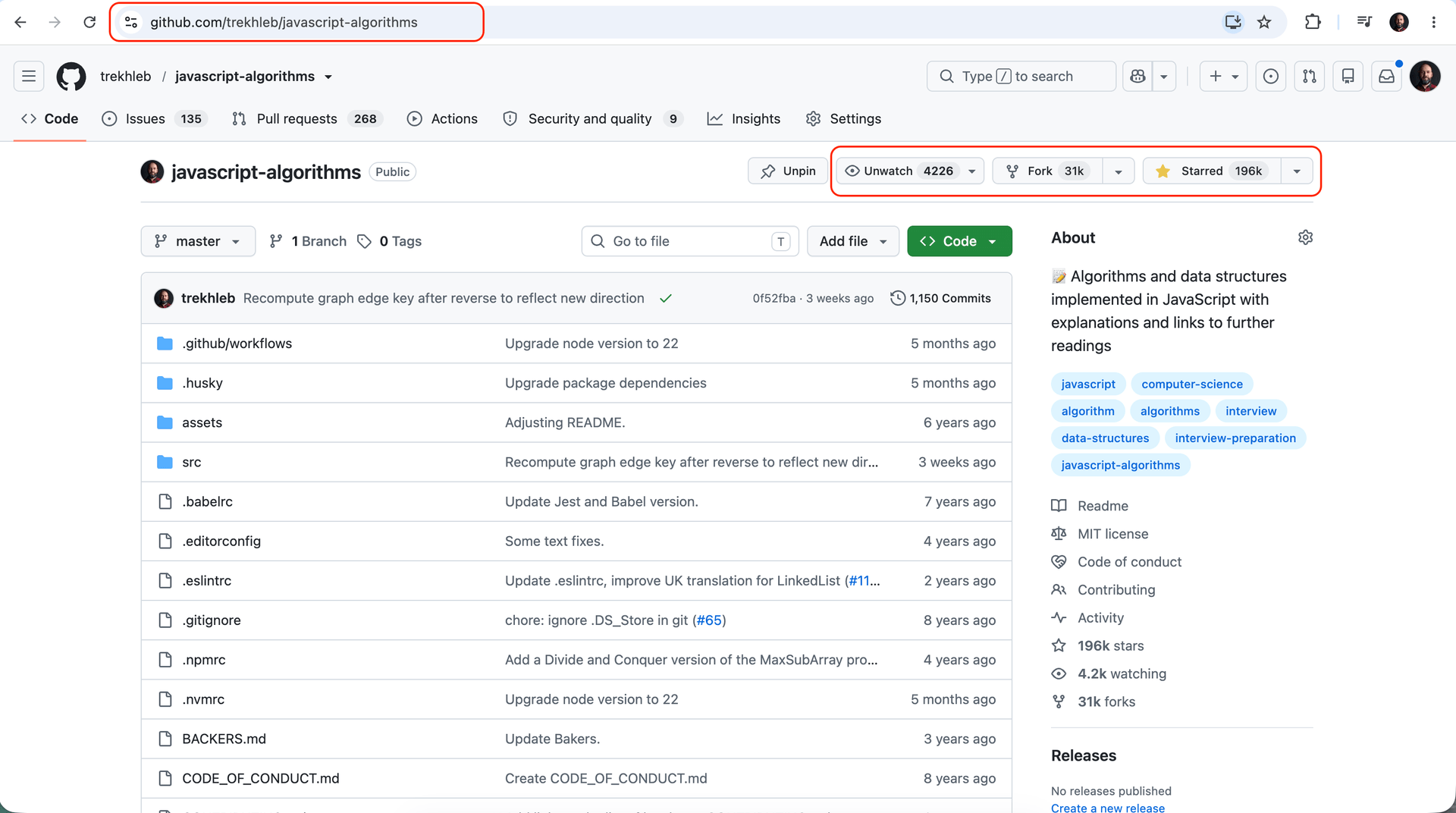Open pull requests icon in header
This screenshot has height=813, width=1456.
coord(1310,76)
